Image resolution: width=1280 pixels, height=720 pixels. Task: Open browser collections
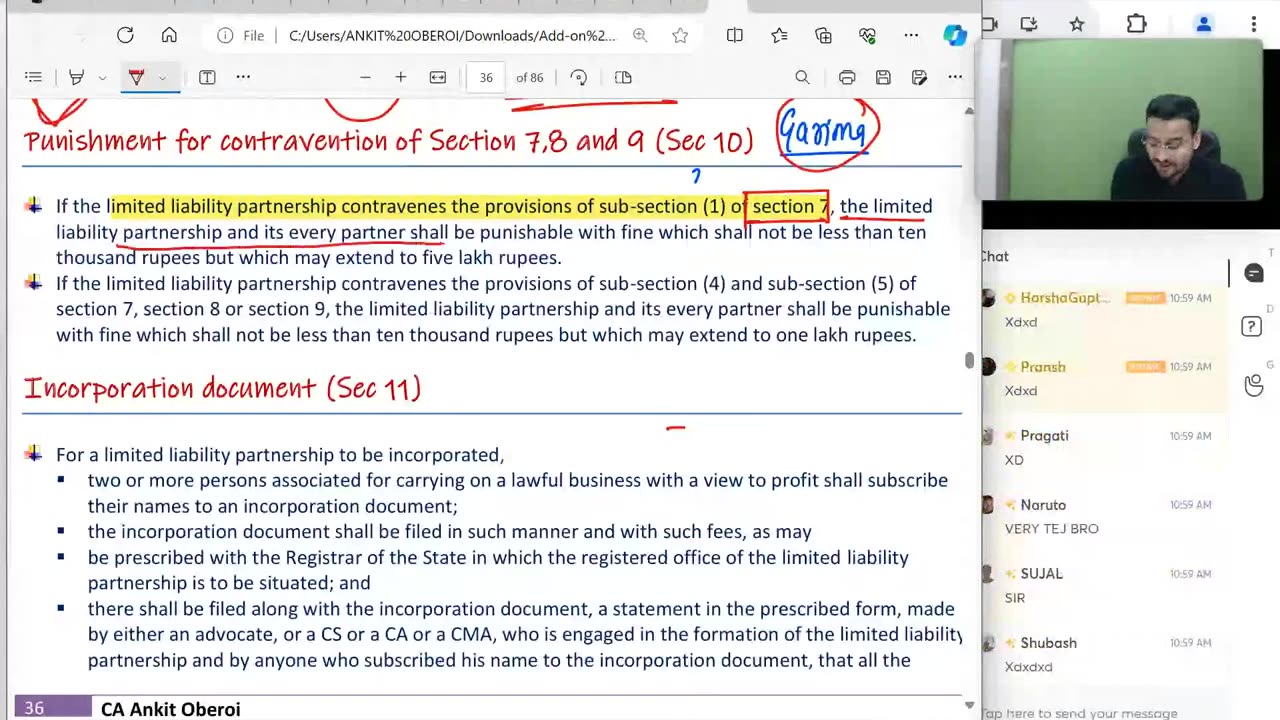823,35
